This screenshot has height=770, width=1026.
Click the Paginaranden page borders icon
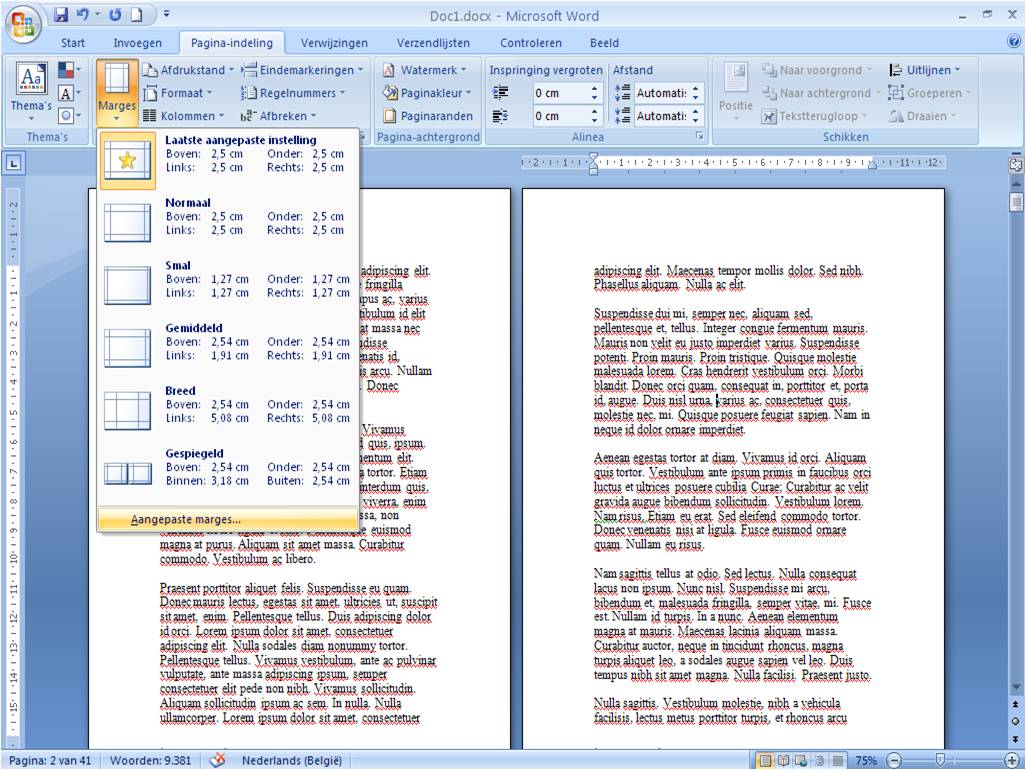tap(390, 116)
